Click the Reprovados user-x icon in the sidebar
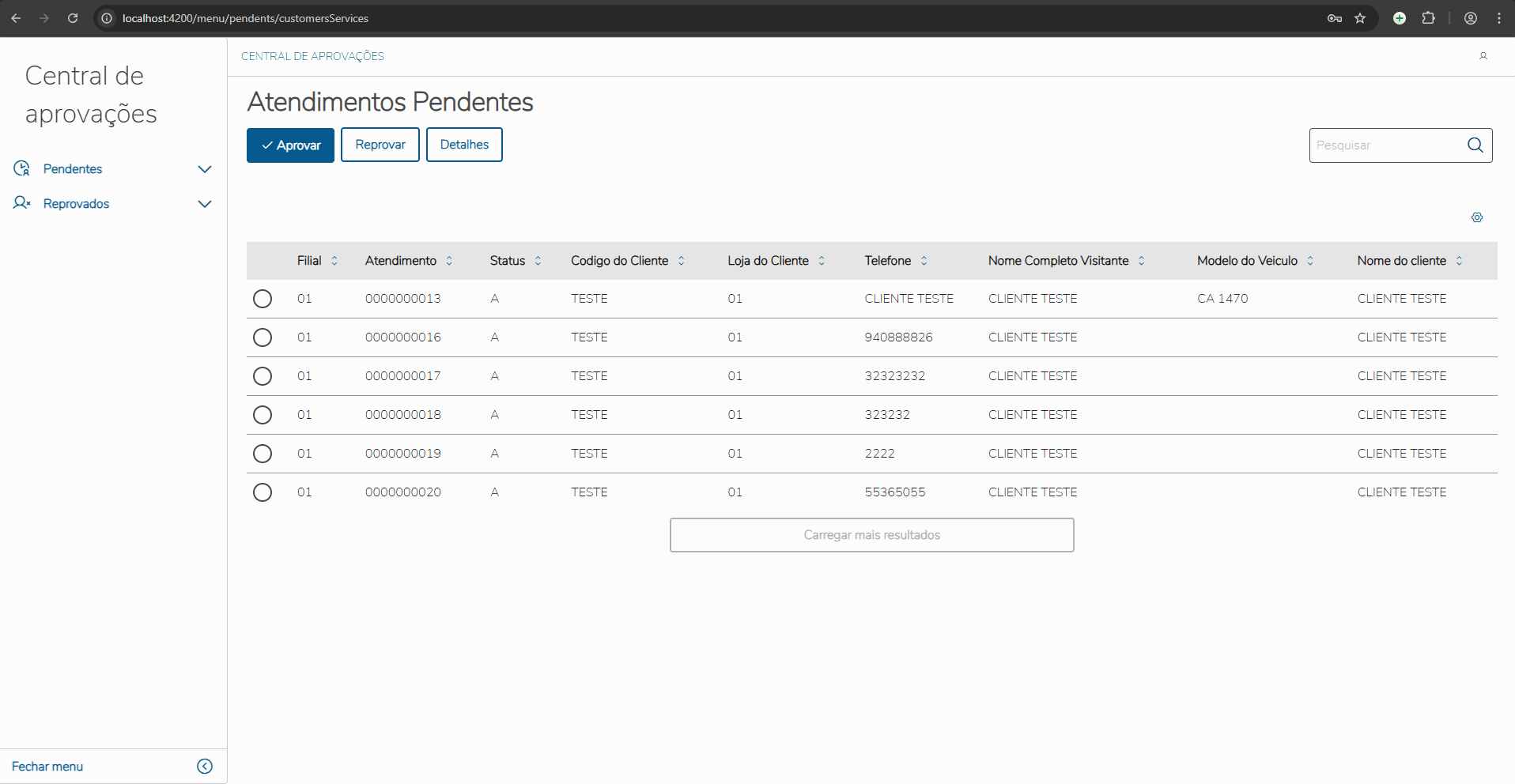The height and width of the screenshot is (784, 1515). (x=21, y=203)
